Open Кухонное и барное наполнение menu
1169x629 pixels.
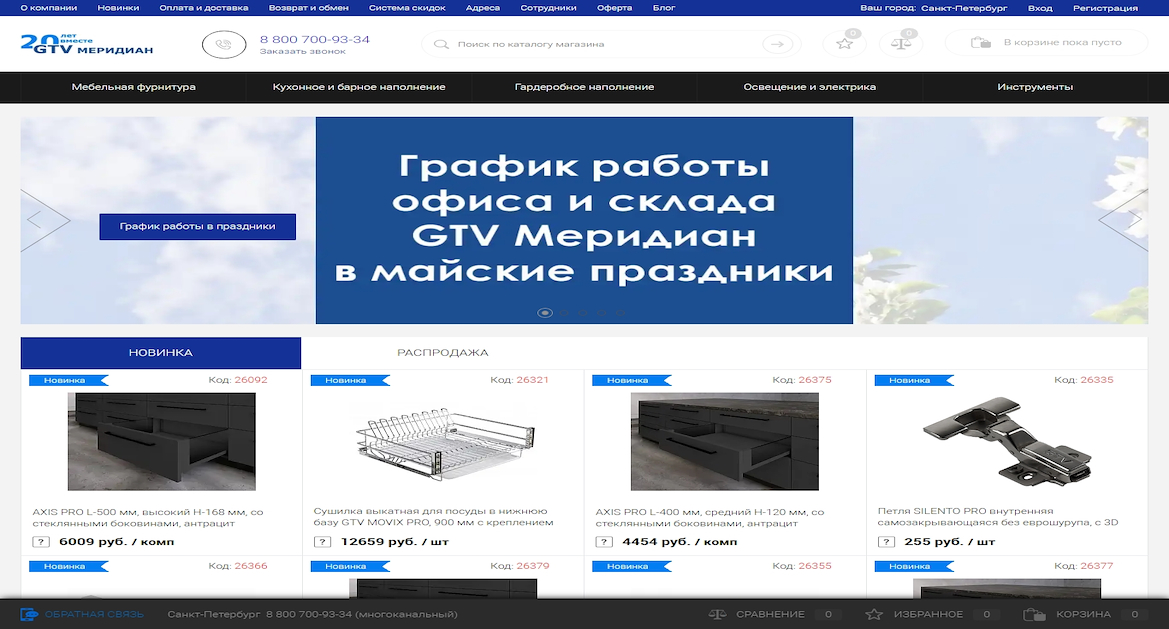pyautogui.click(x=359, y=87)
